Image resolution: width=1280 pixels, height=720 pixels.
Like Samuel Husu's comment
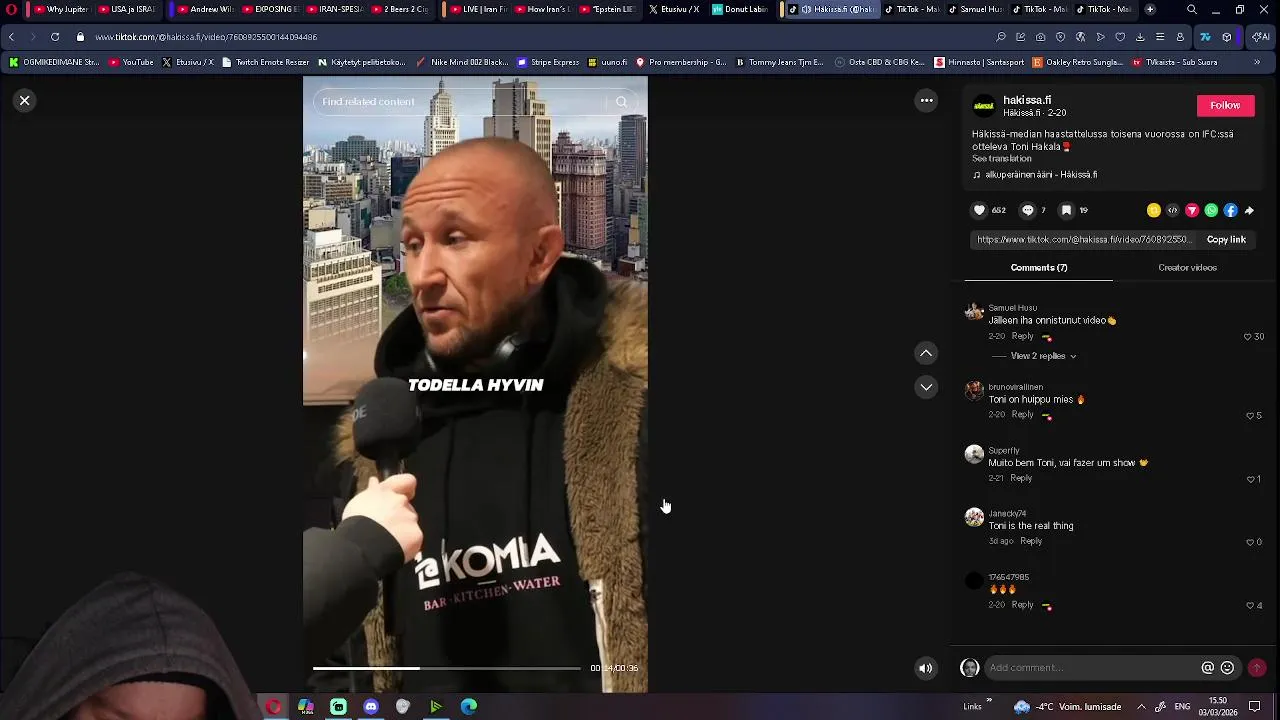1248,337
